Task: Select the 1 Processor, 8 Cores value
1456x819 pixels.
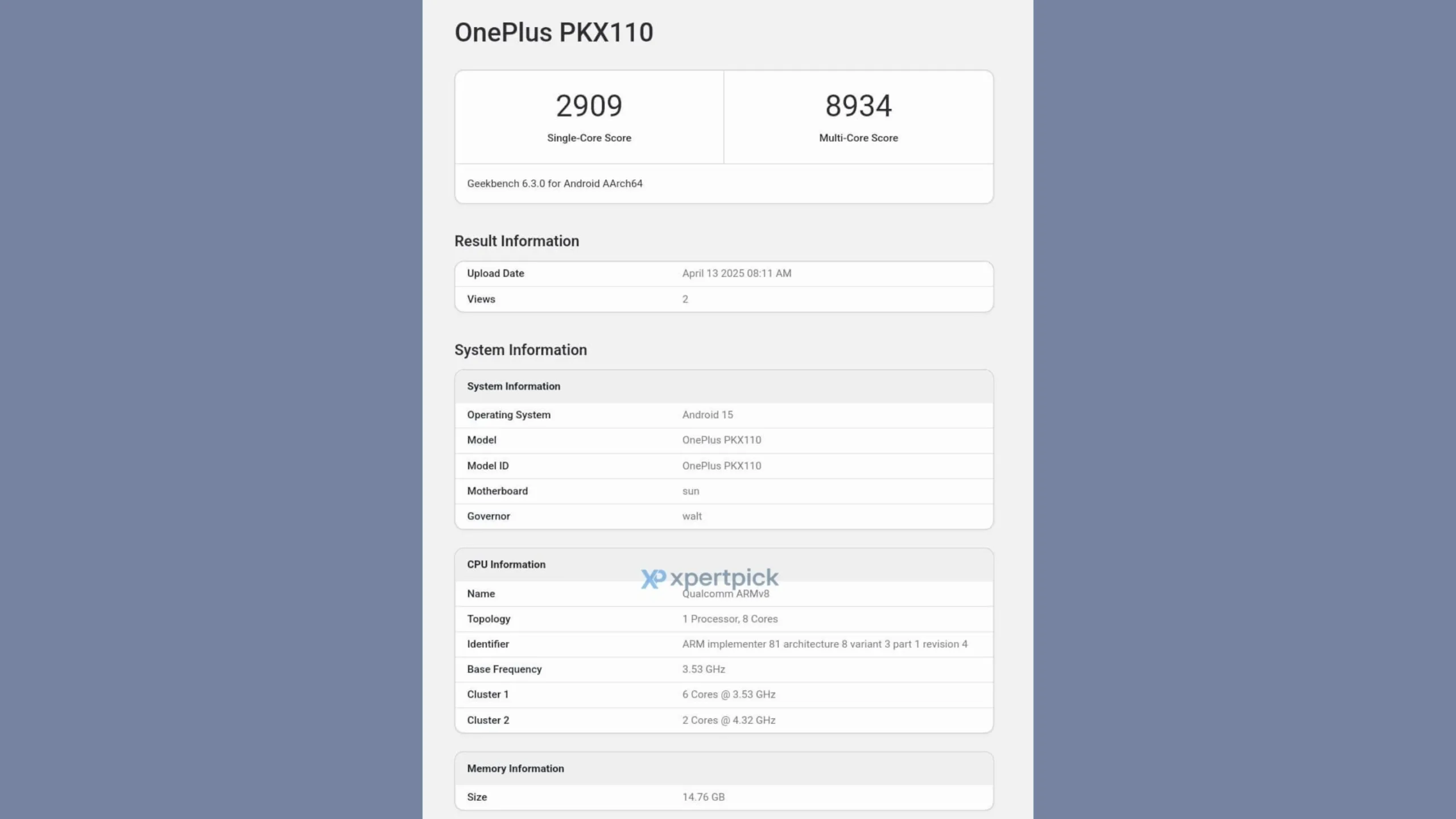Action: tap(730, 619)
